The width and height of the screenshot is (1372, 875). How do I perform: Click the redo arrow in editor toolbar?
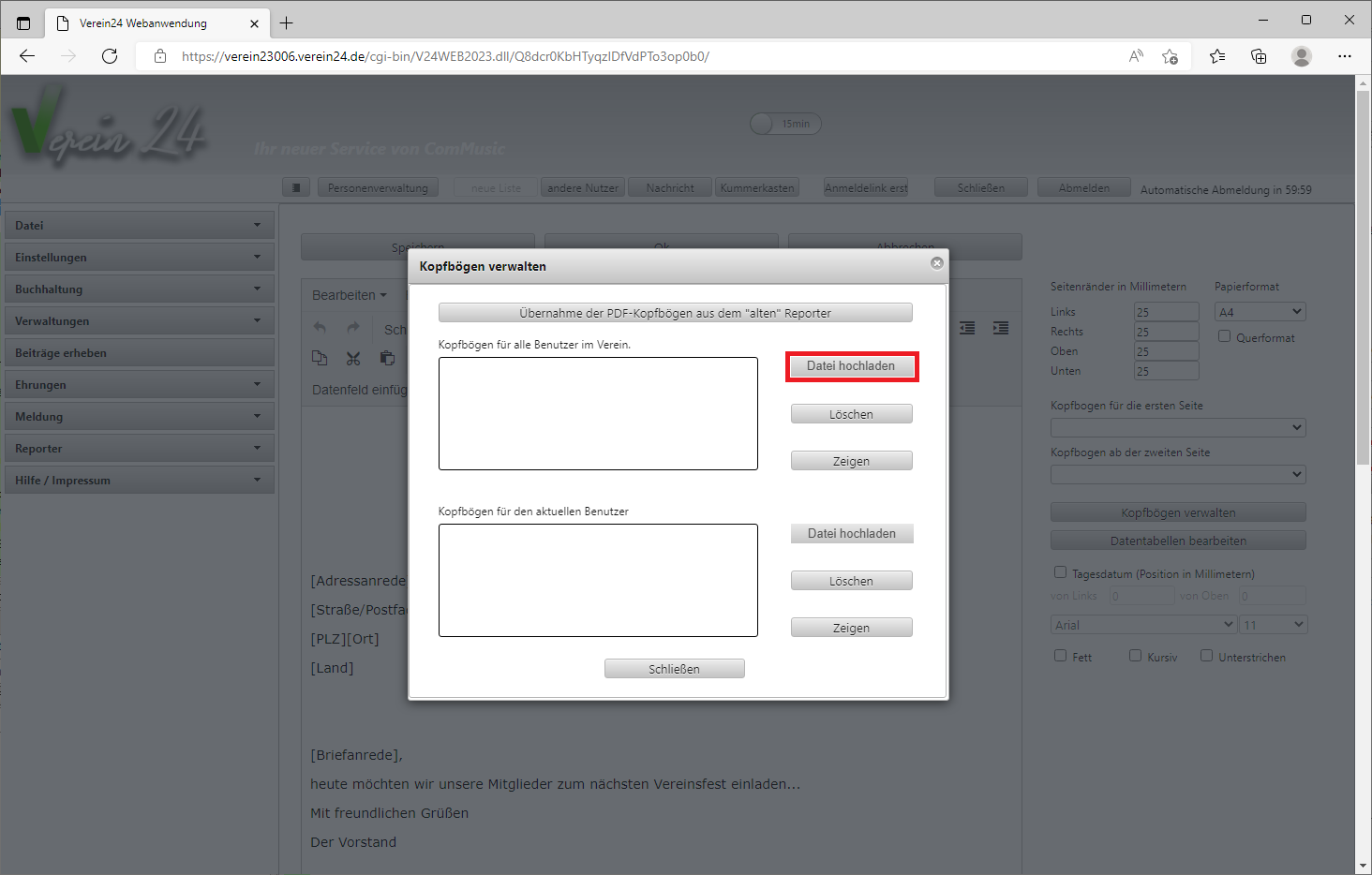pyautogui.click(x=352, y=328)
